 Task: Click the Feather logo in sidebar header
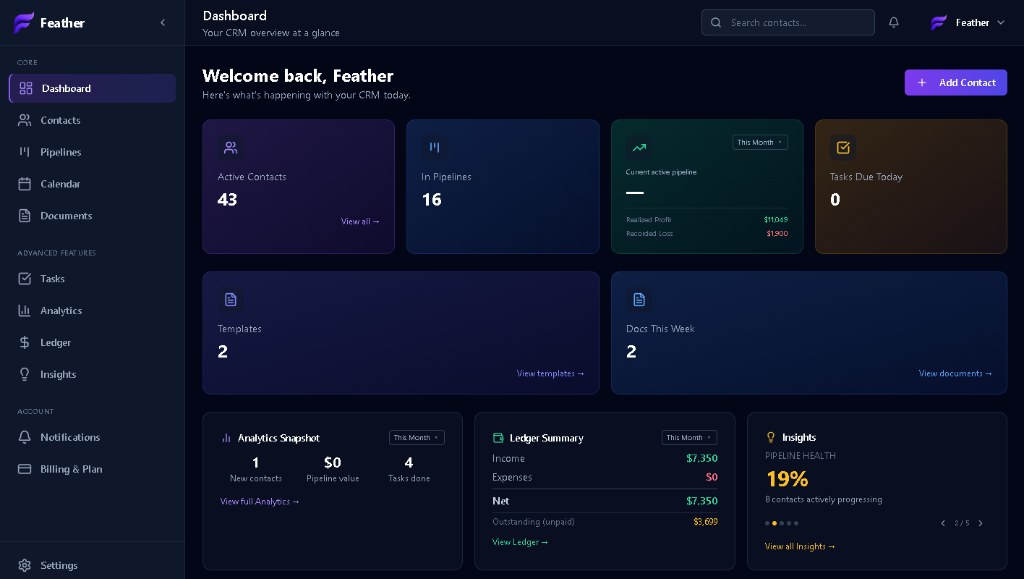tap(24, 23)
